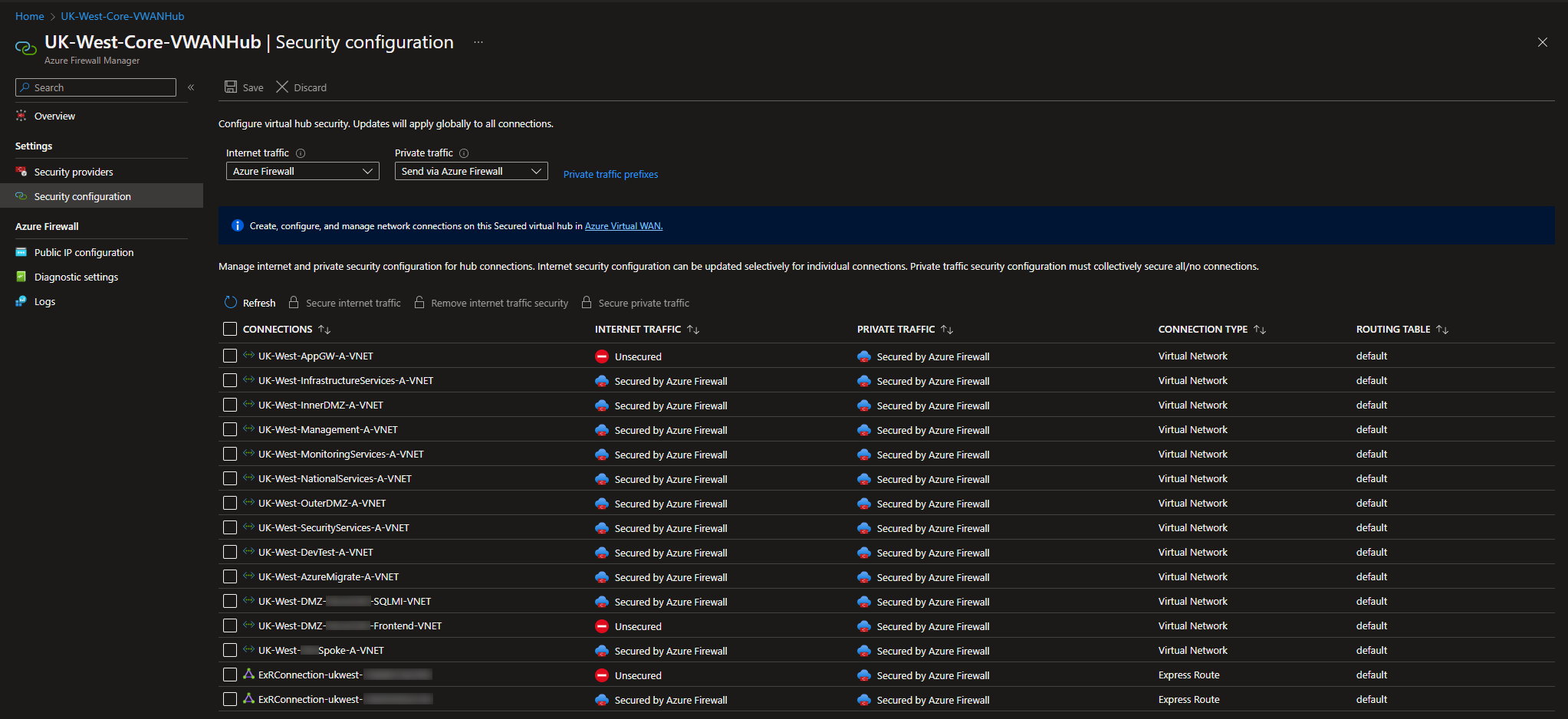Screen dimensions: 1568x719
Task: Select all connections with header checkbox
Action: pyautogui.click(x=229, y=329)
